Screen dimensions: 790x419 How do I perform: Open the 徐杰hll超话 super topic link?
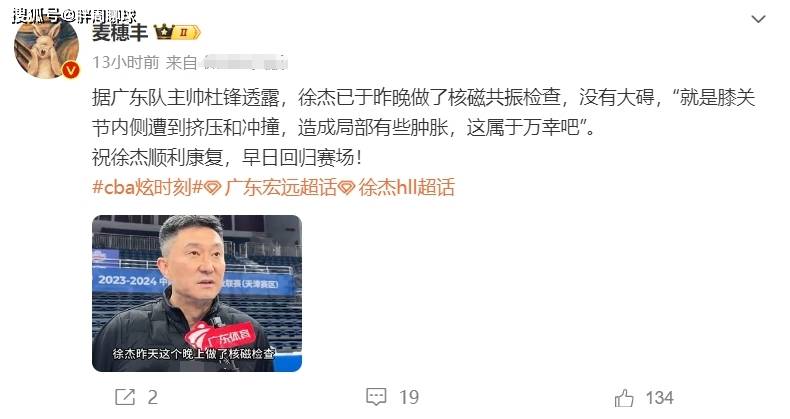(407, 187)
